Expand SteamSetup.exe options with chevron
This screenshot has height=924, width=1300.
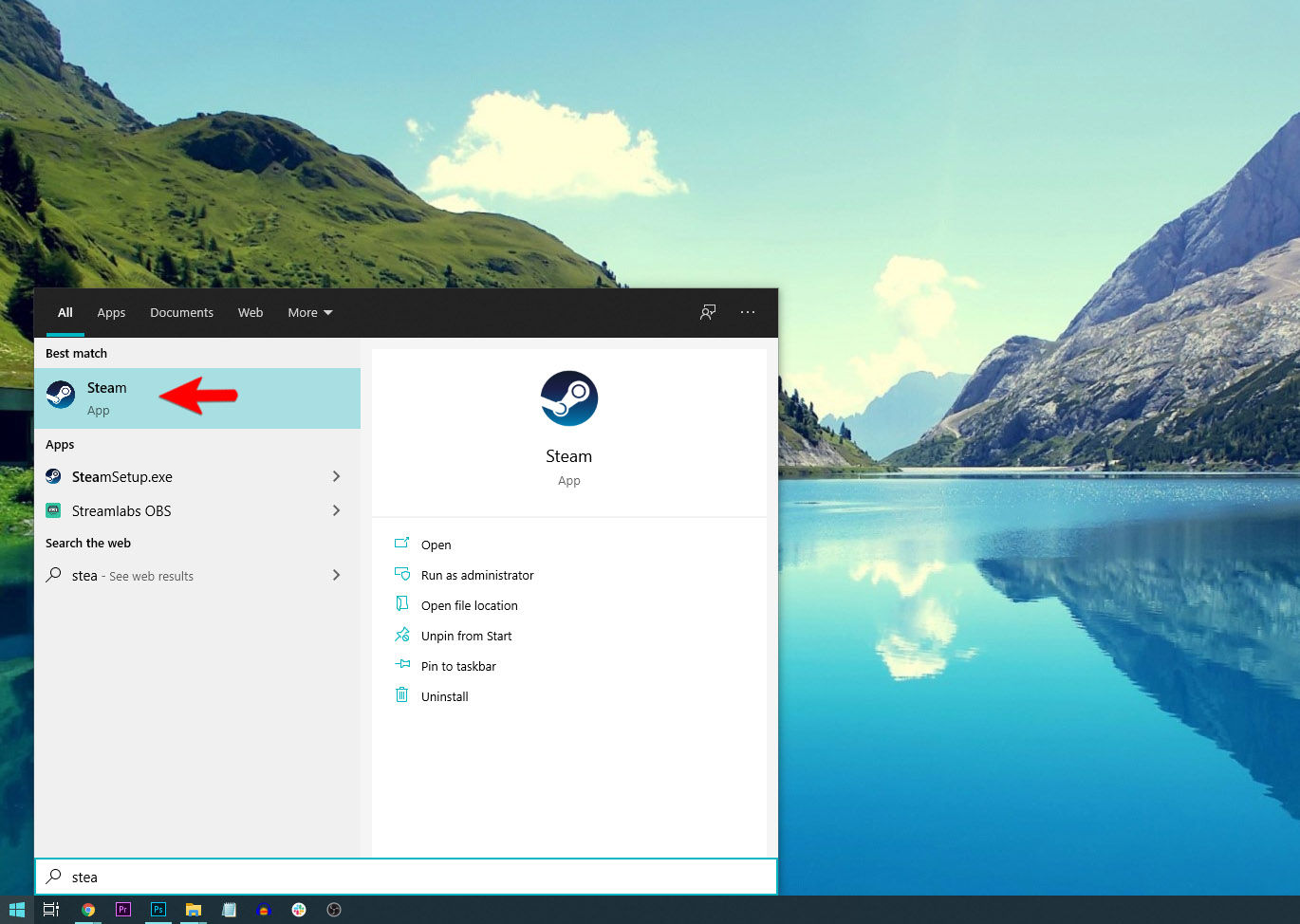[x=337, y=476]
